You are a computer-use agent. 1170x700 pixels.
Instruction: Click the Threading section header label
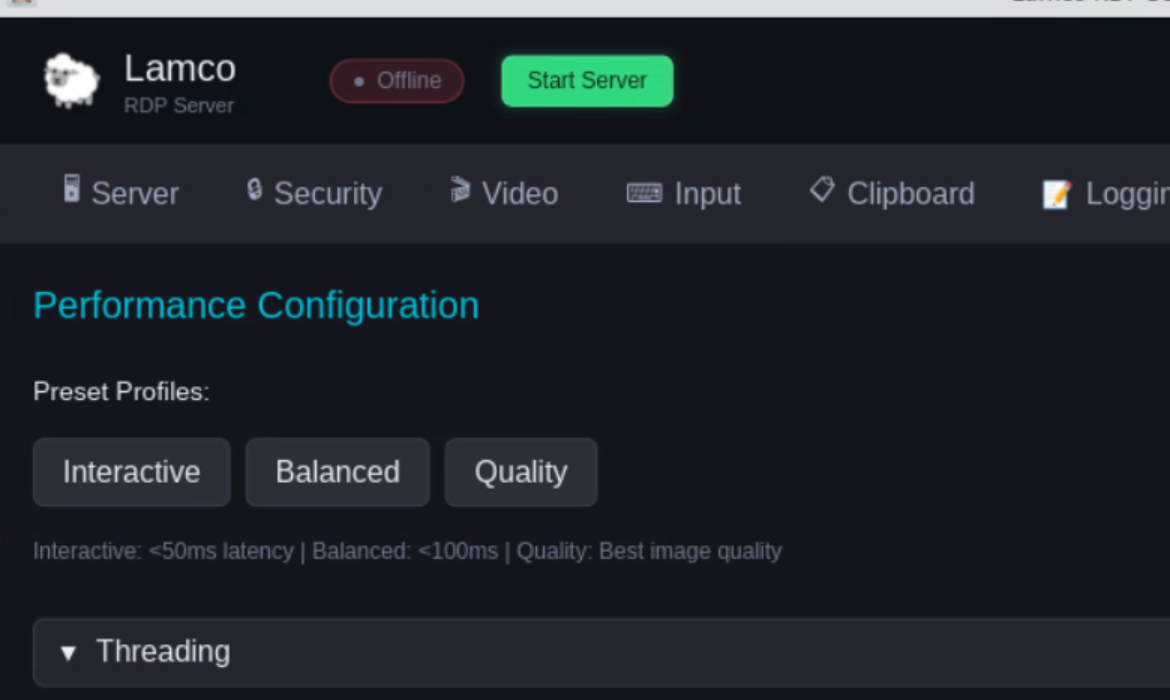(x=163, y=651)
